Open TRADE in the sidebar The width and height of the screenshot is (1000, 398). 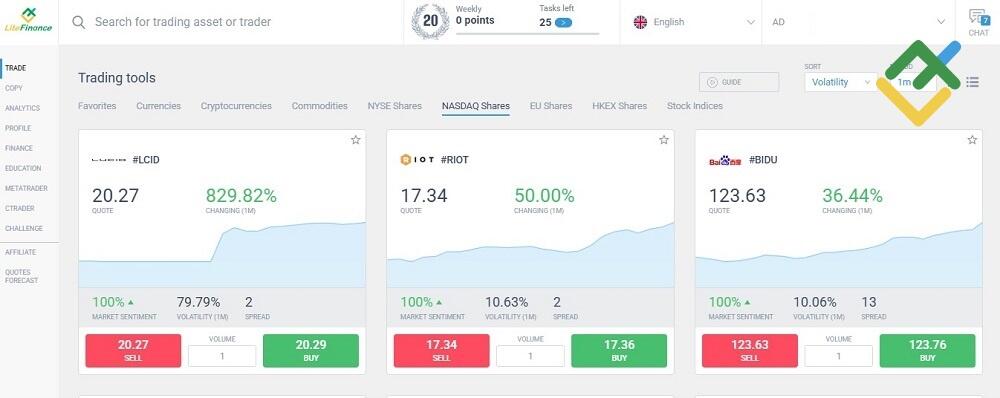click(16, 68)
